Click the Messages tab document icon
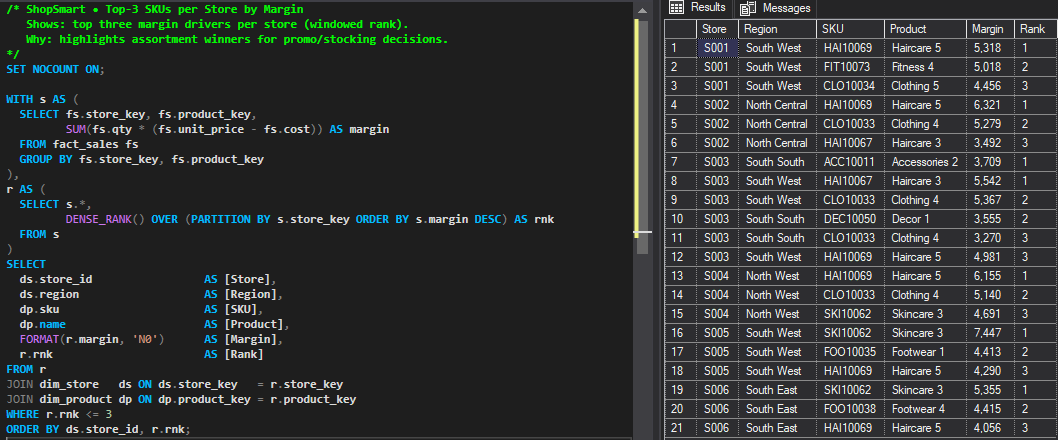1058x440 pixels. (x=746, y=8)
